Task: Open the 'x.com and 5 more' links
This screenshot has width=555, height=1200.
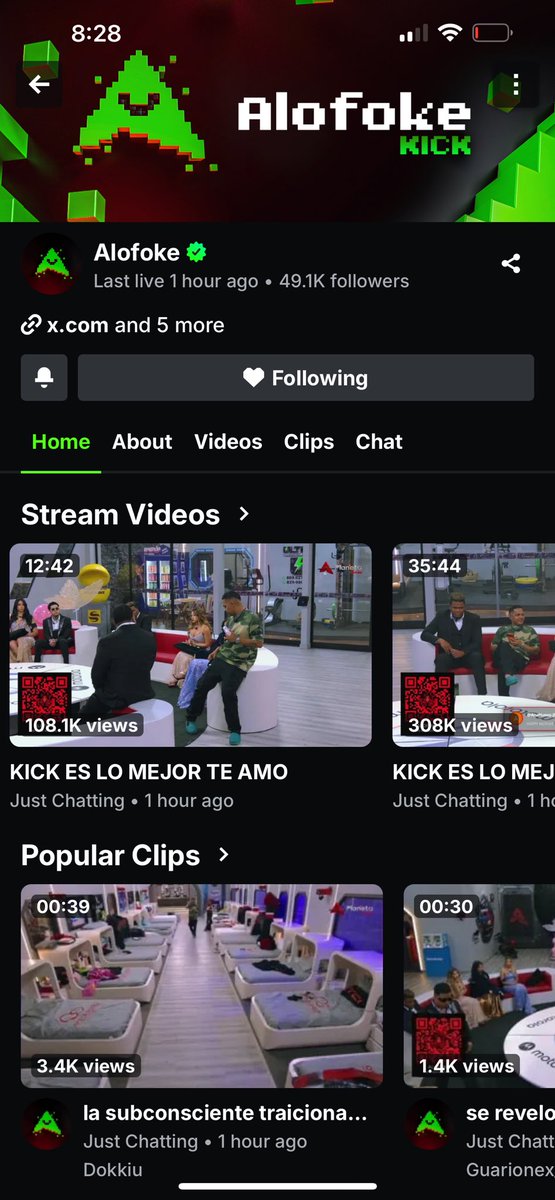Action: pos(123,325)
